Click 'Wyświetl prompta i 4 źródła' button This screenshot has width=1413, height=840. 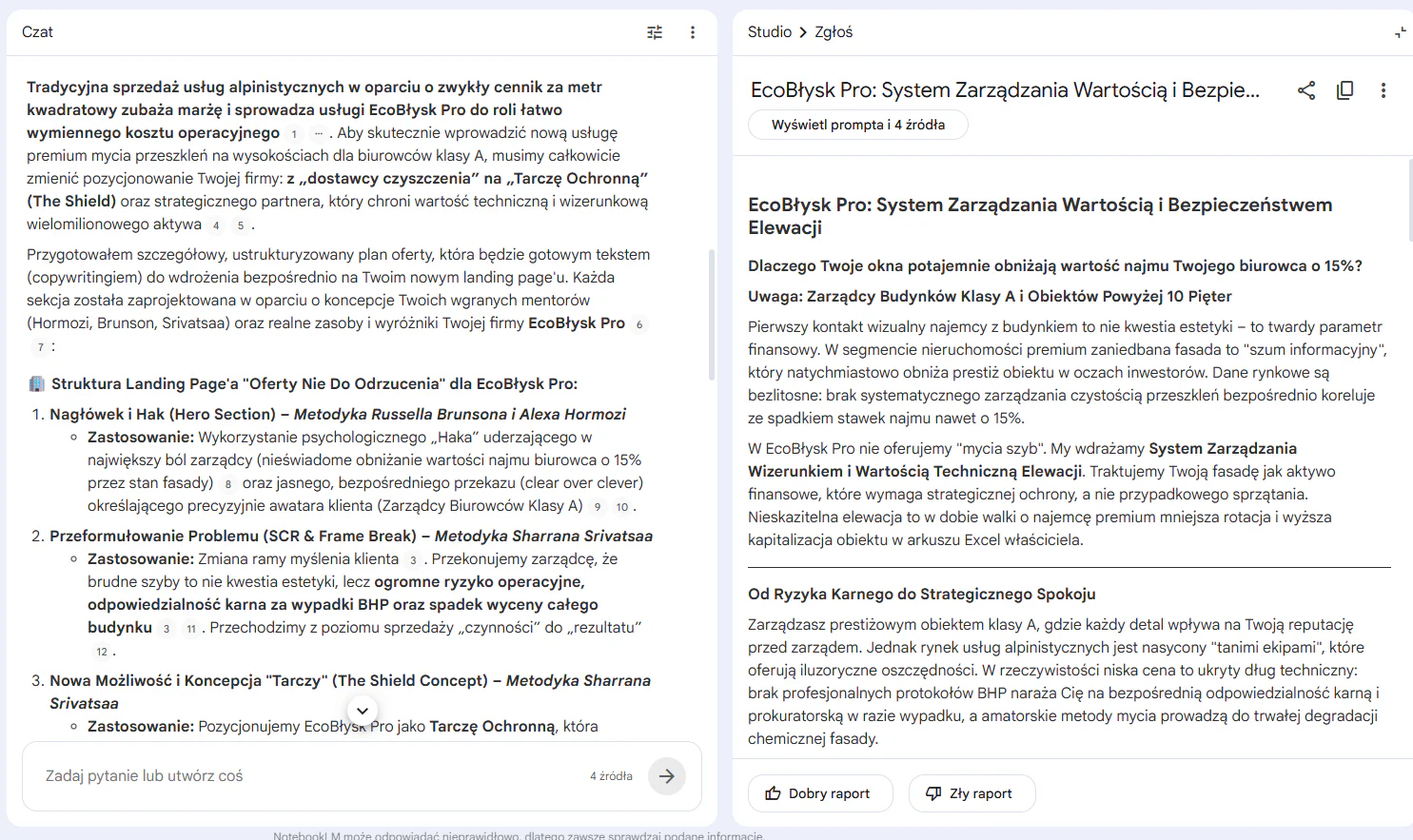[858, 125]
